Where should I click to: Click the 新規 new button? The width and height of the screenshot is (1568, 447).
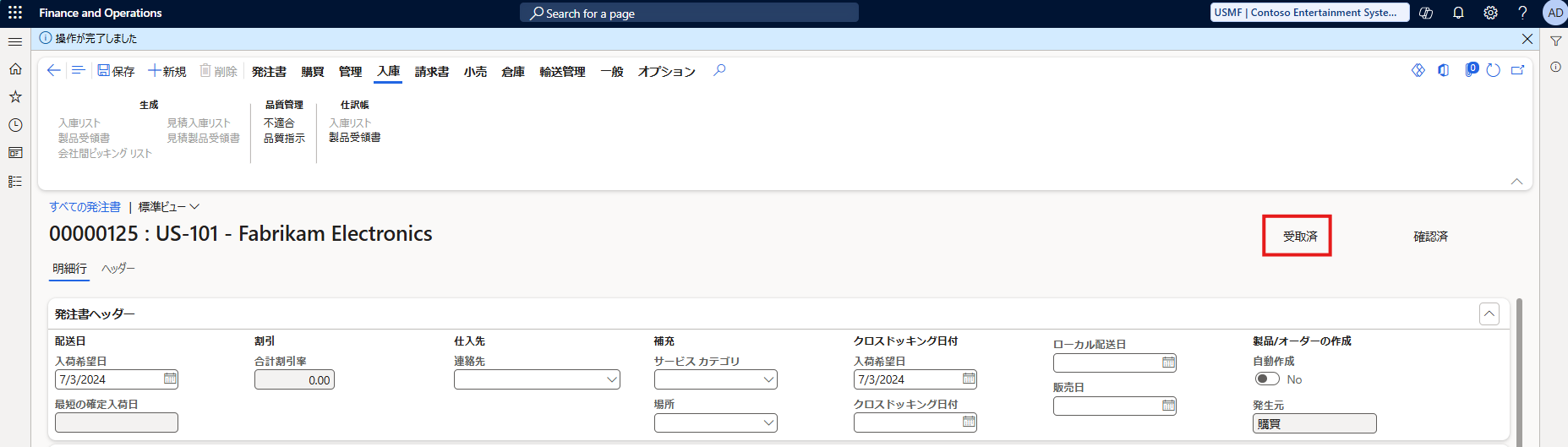point(167,72)
